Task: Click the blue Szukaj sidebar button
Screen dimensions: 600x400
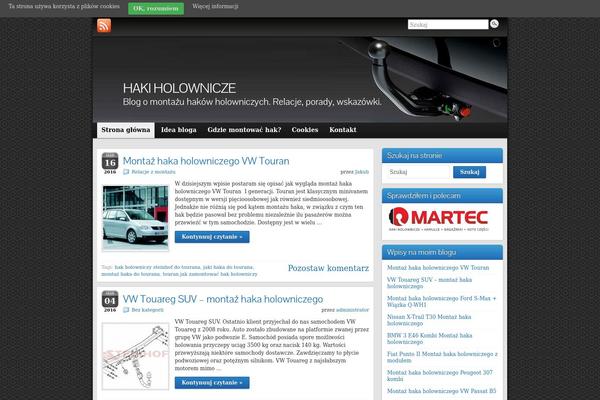Action: pos(470,172)
